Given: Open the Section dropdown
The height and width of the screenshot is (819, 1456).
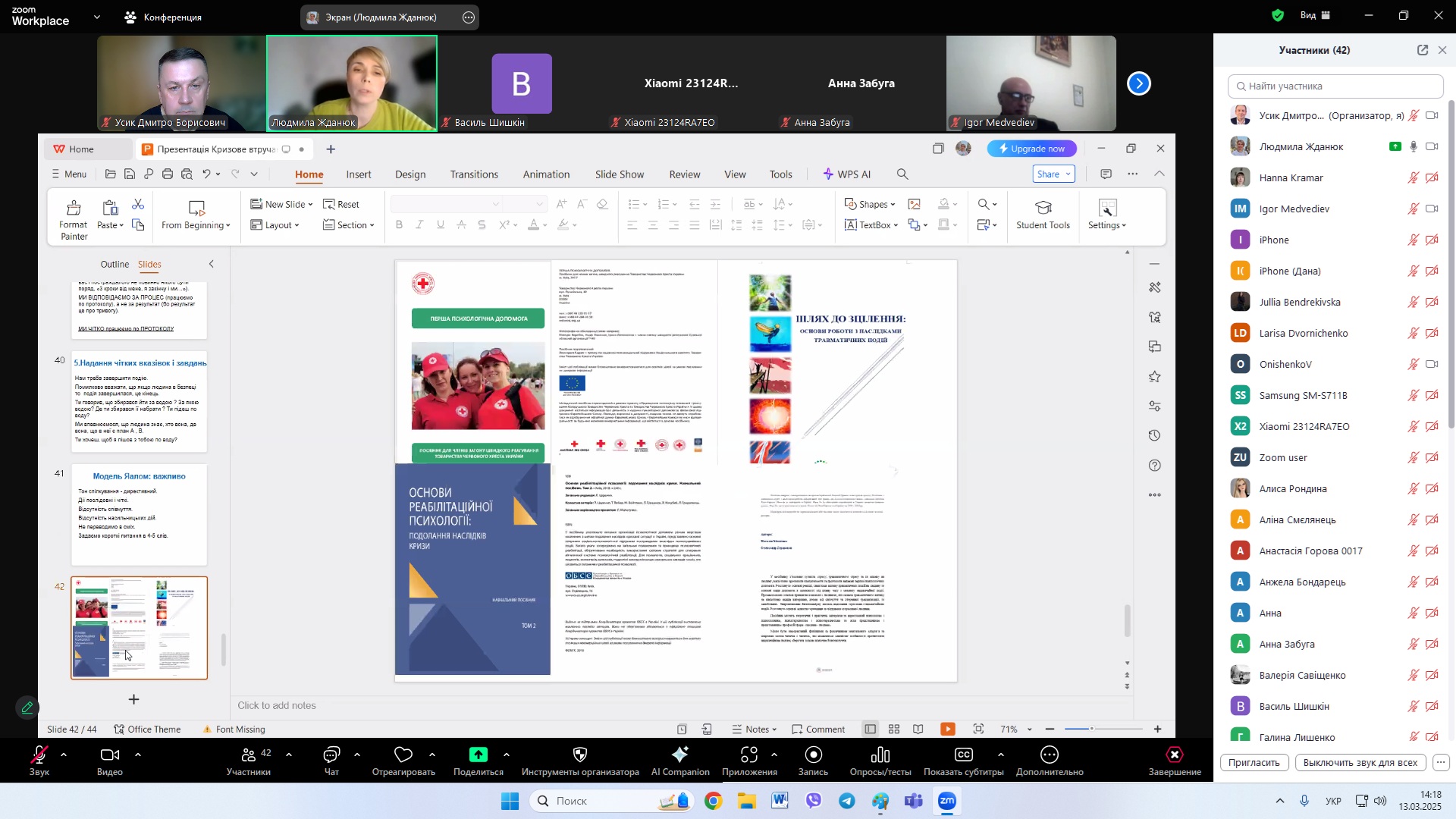Looking at the screenshot, I should pos(349,225).
